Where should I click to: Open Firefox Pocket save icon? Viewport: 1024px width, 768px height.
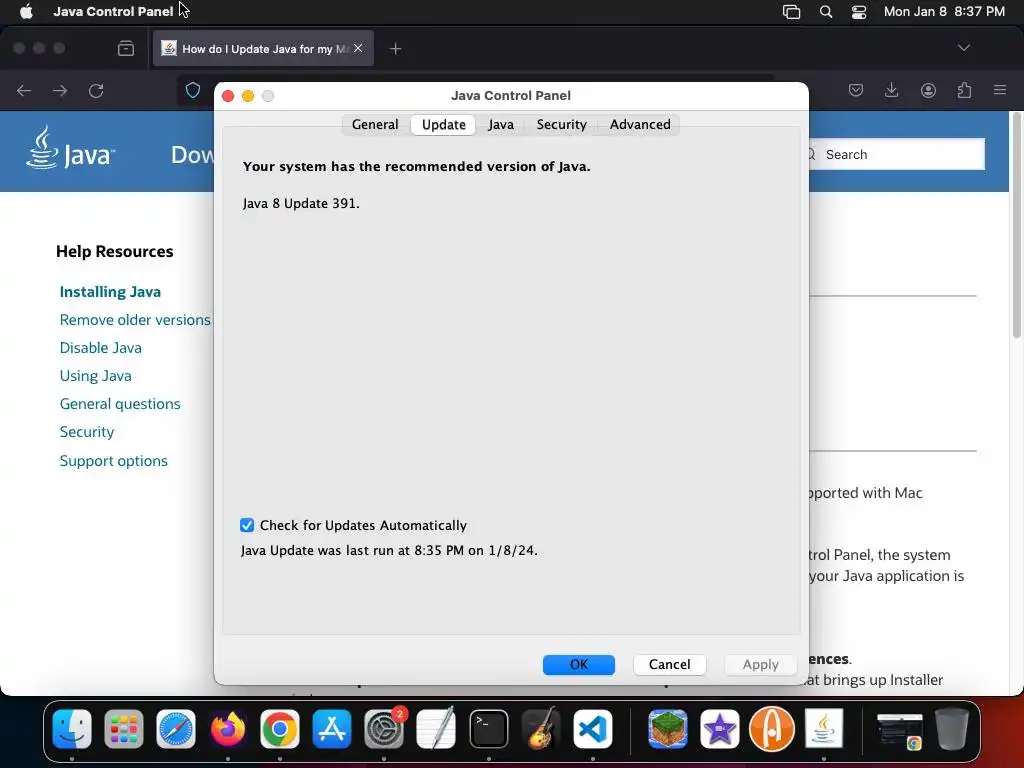(856, 90)
